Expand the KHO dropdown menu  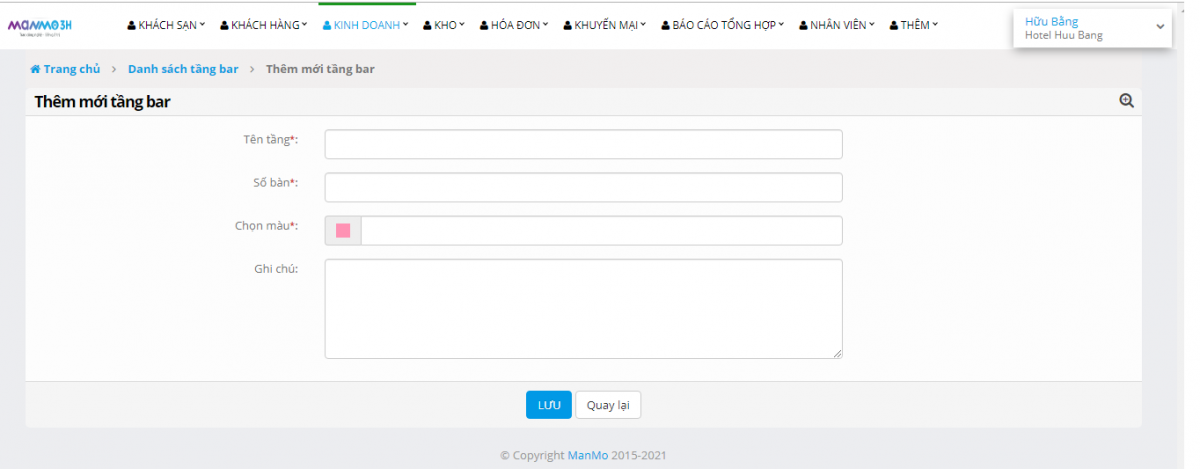pos(444,25)
